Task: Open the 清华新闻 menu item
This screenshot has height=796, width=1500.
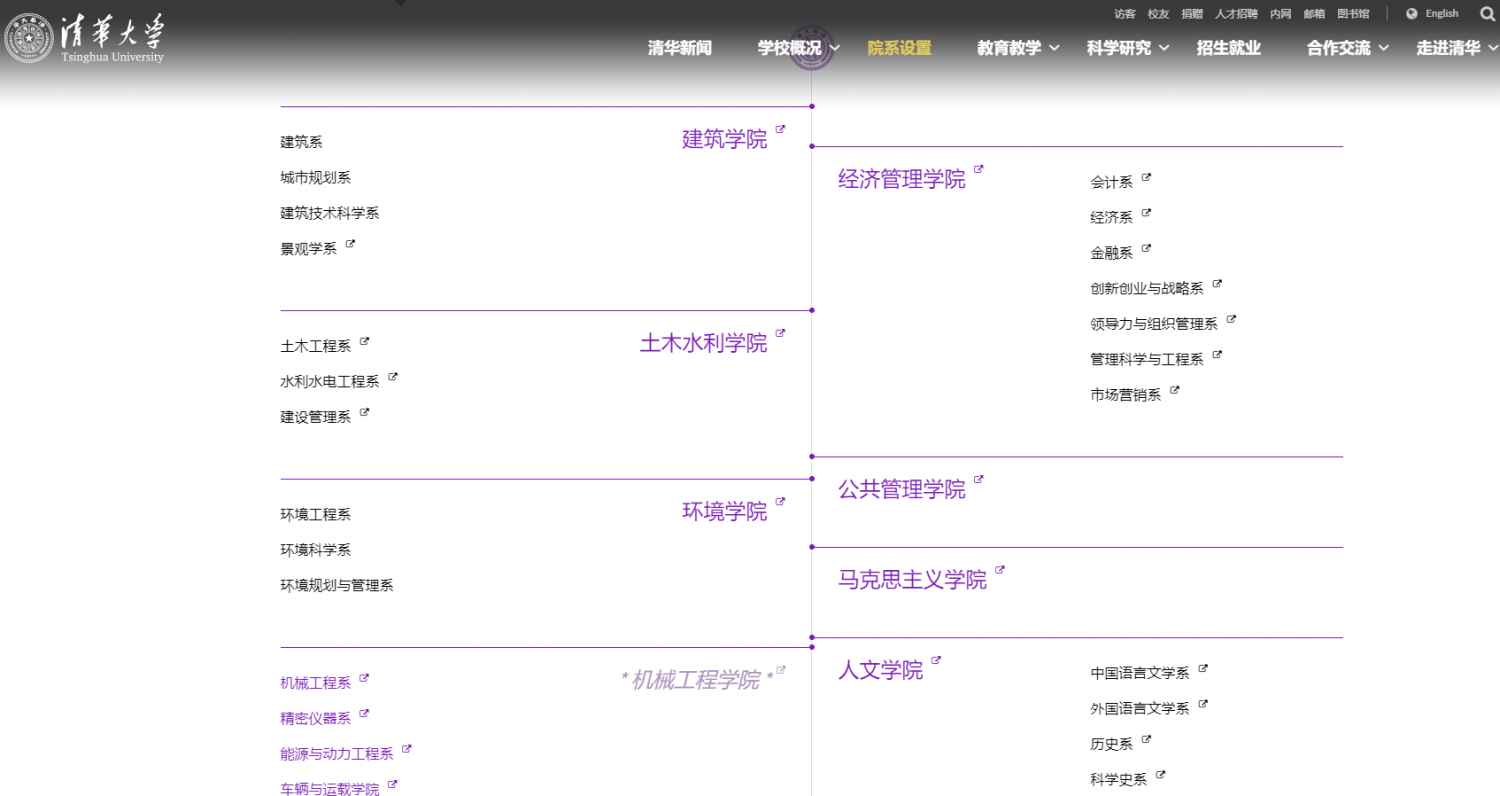Action: click(680, 48)
